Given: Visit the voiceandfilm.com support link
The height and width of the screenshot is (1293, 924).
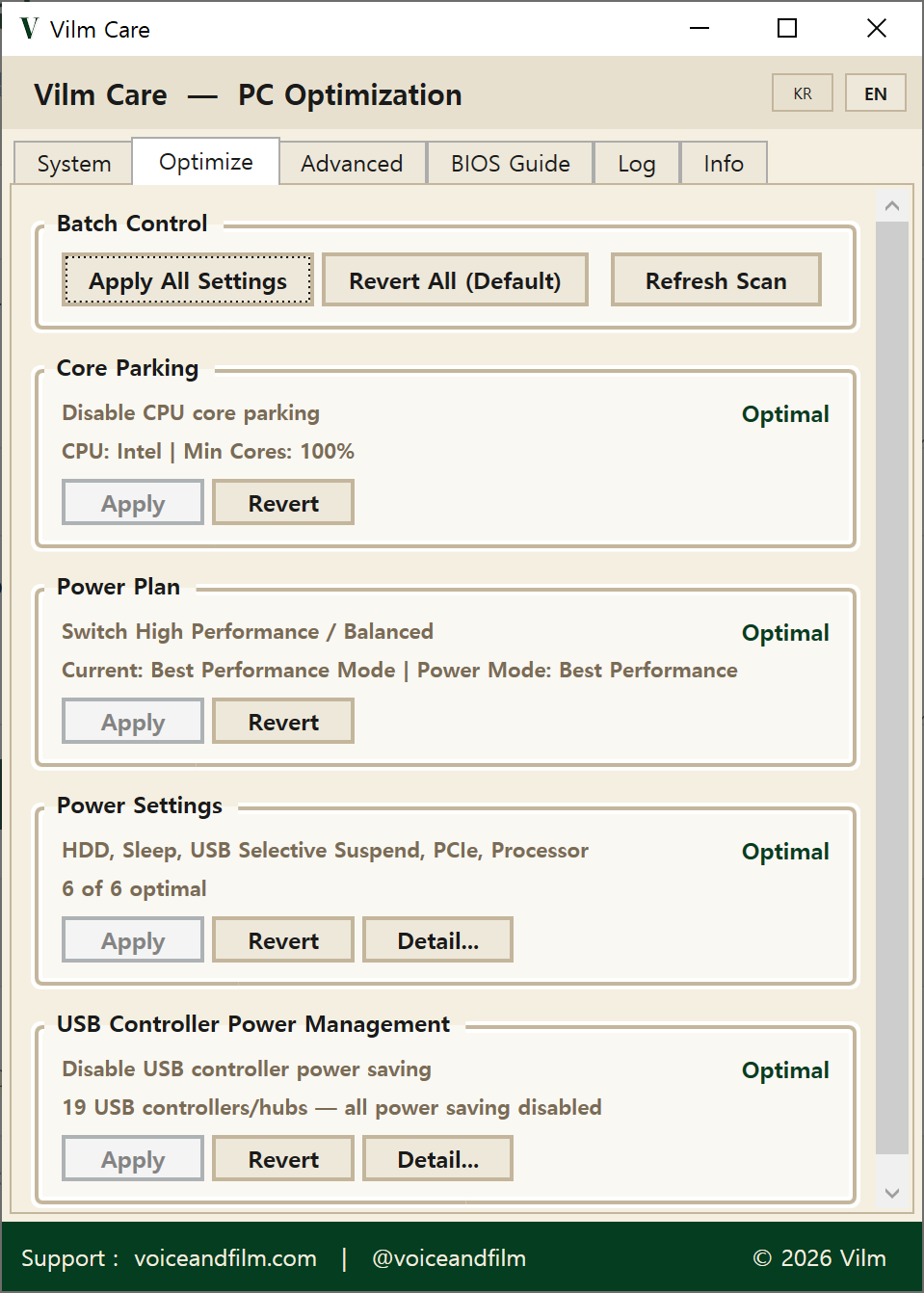Looking at the screenshot, I should pos(225,1258).
